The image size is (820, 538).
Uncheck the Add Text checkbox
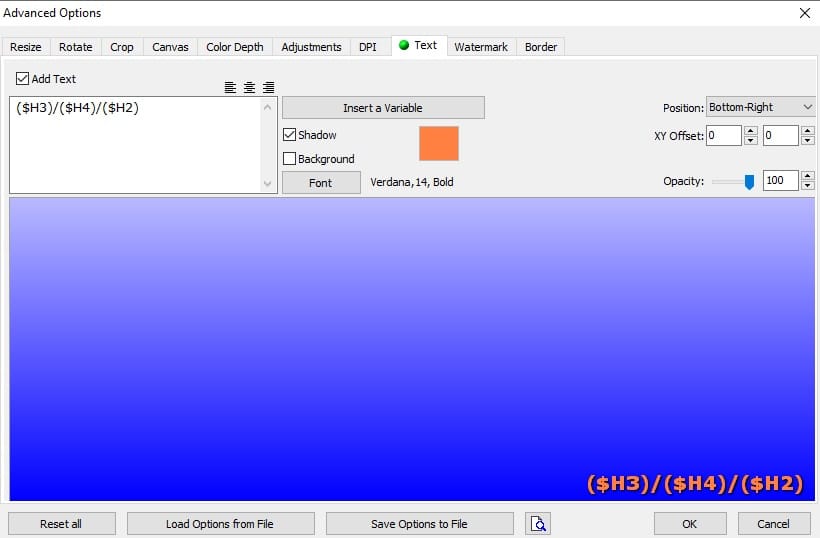point(23,79)
